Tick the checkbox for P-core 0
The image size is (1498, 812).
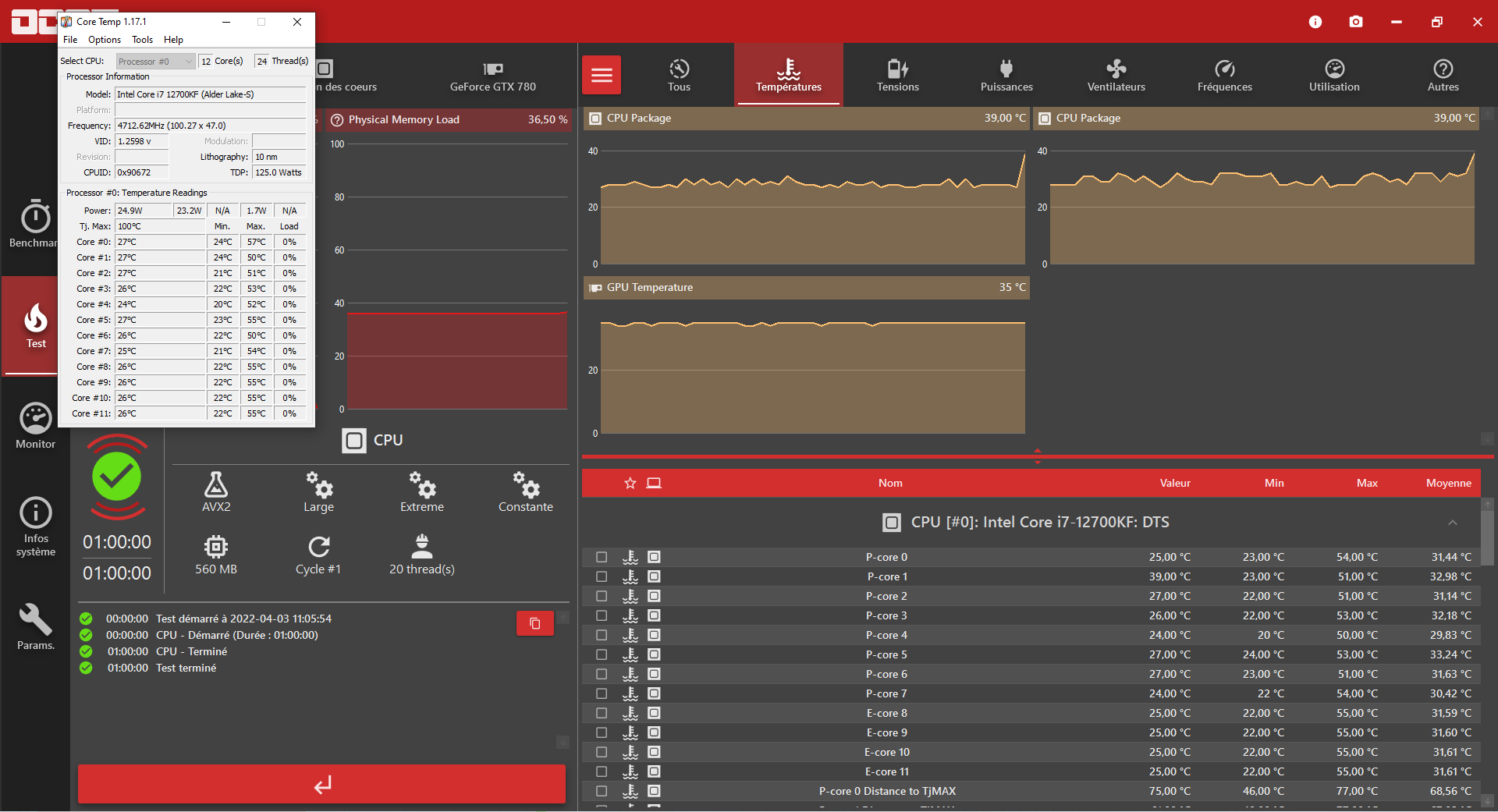pyautogui.click(x=602, y=557)
